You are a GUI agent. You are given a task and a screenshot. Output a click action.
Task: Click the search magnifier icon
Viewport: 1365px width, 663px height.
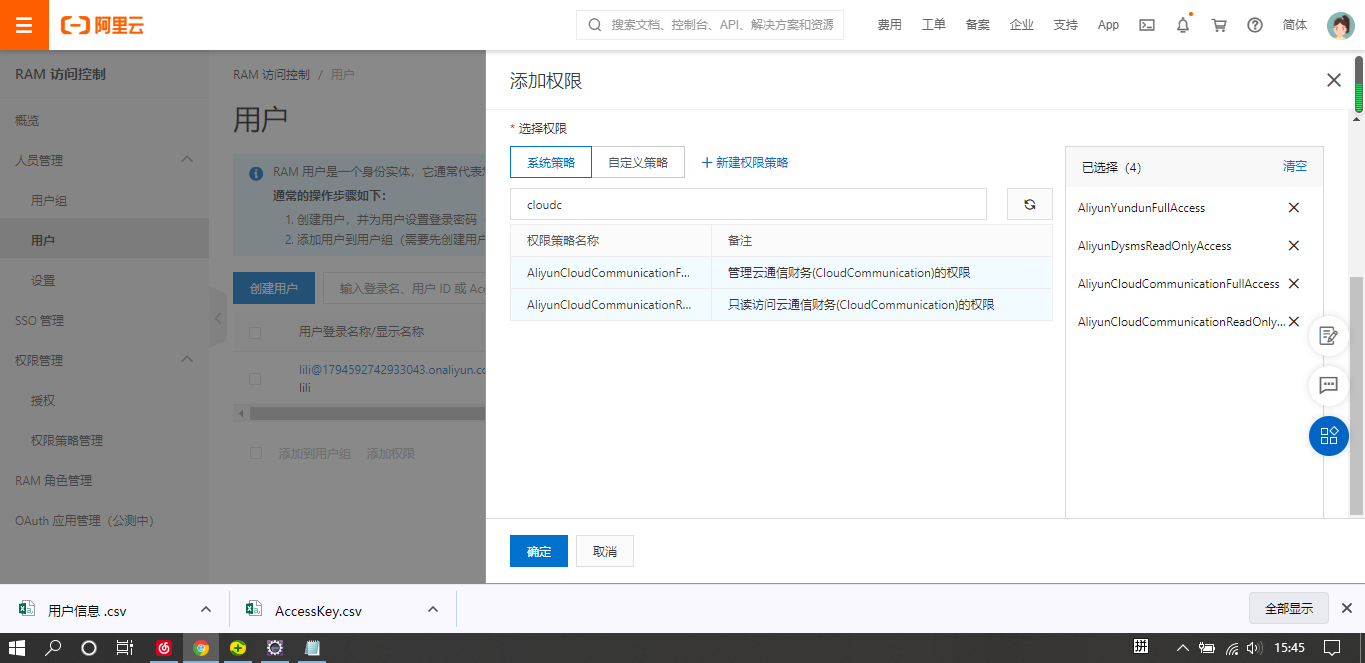tap(595, 25)
